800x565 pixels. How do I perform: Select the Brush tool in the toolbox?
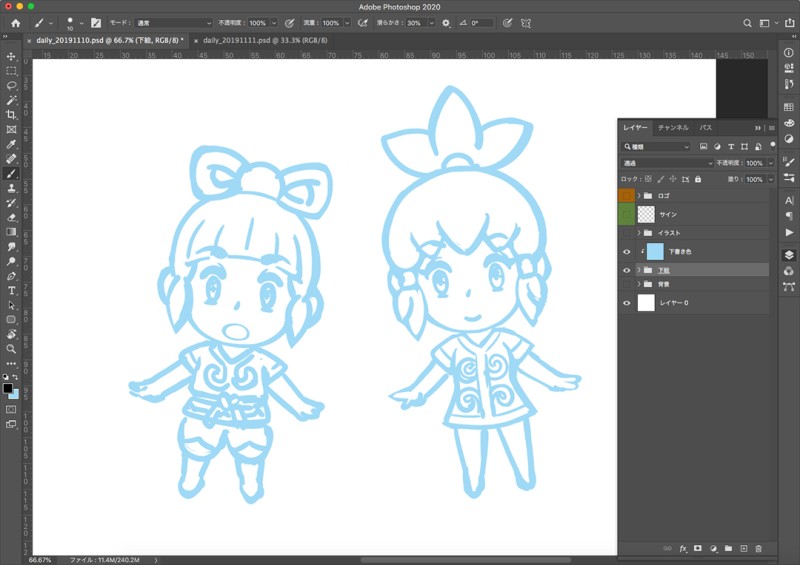click(11, 174)
